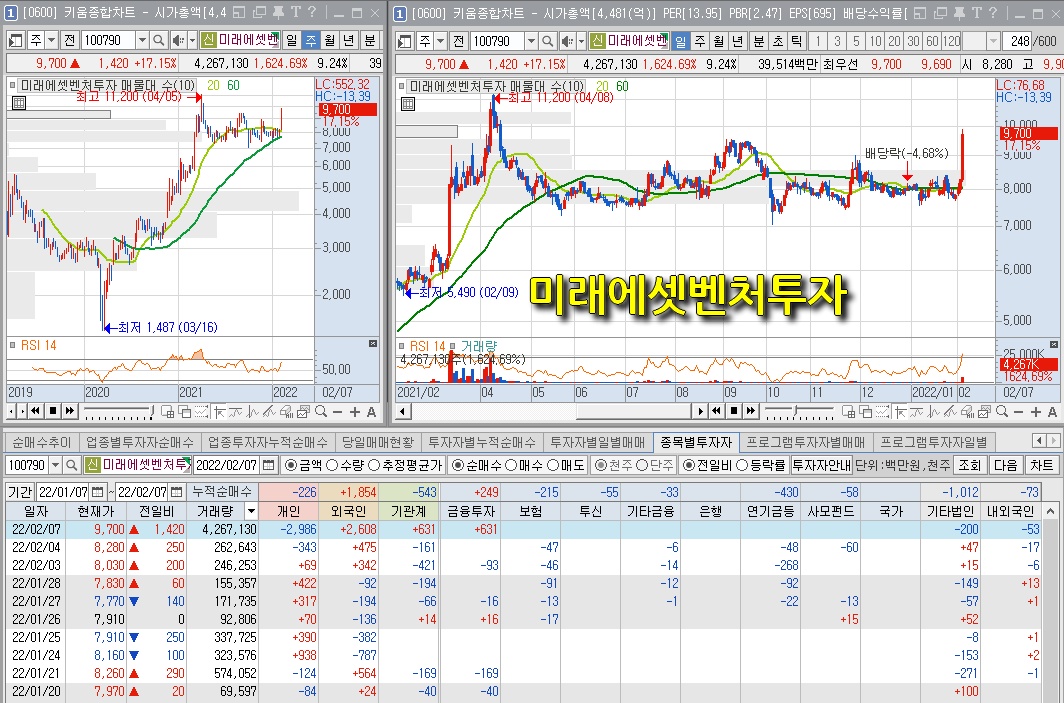The width and height of the screenshot is (1064, 703).
Task: Click the search icon beside bottom stock code 100790
Action: pos(72,466)
